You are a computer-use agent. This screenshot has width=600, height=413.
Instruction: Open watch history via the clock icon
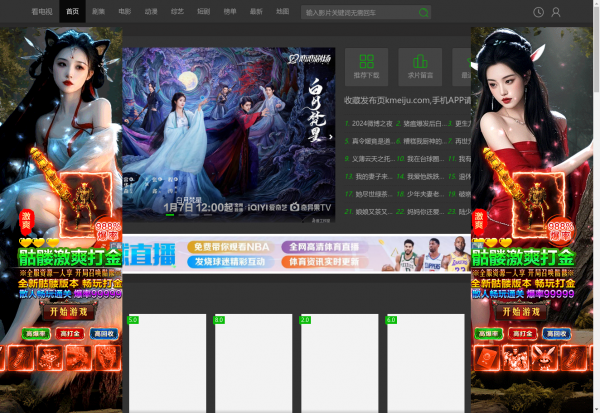(539, 12)
